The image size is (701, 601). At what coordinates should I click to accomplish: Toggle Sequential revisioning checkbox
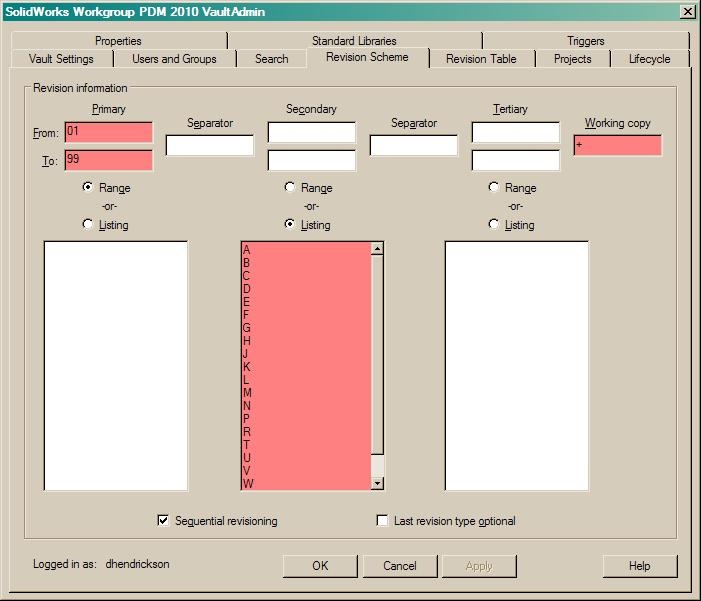[163, 521]
